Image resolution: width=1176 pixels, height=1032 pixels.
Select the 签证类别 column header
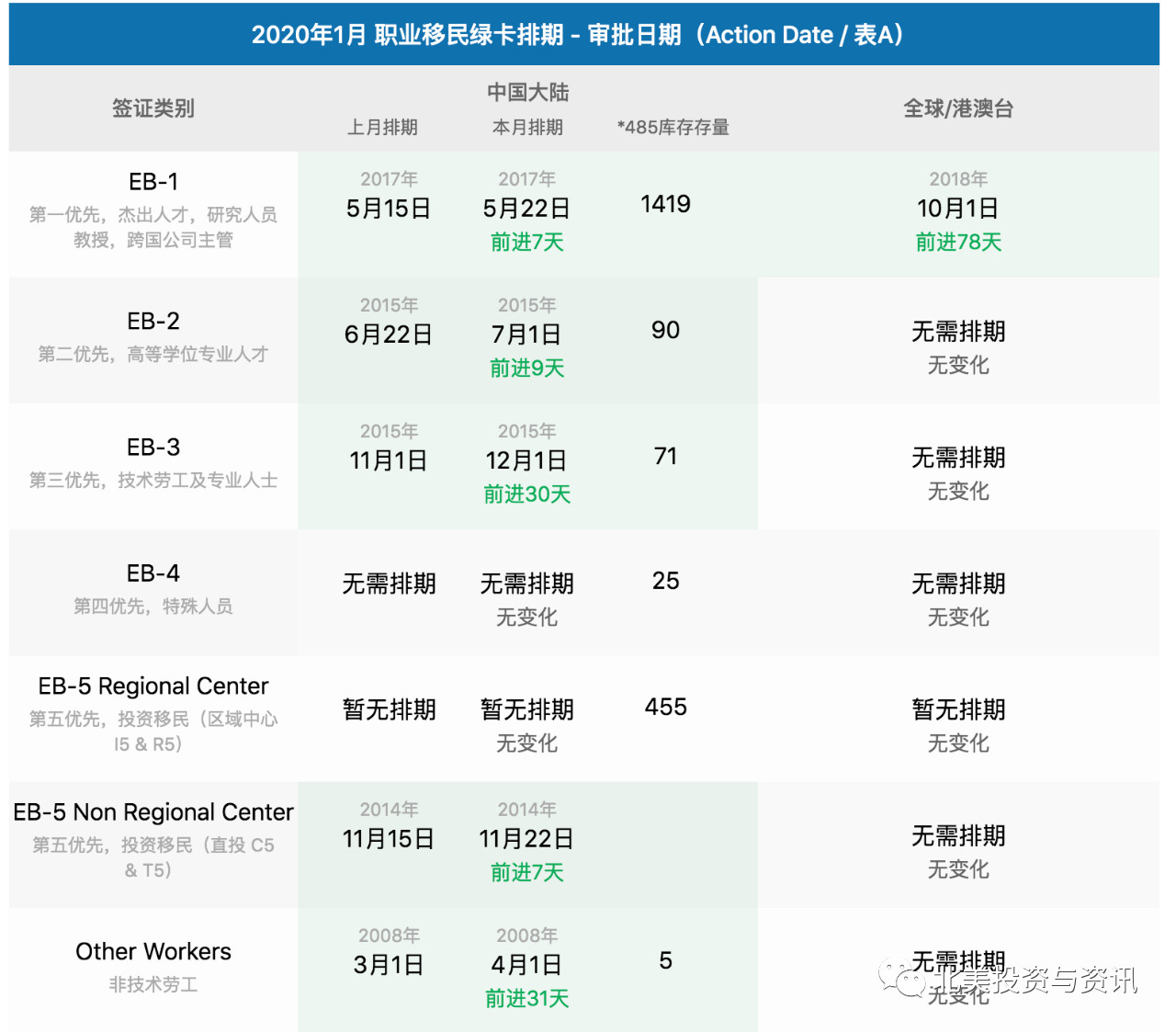[153, 108]
